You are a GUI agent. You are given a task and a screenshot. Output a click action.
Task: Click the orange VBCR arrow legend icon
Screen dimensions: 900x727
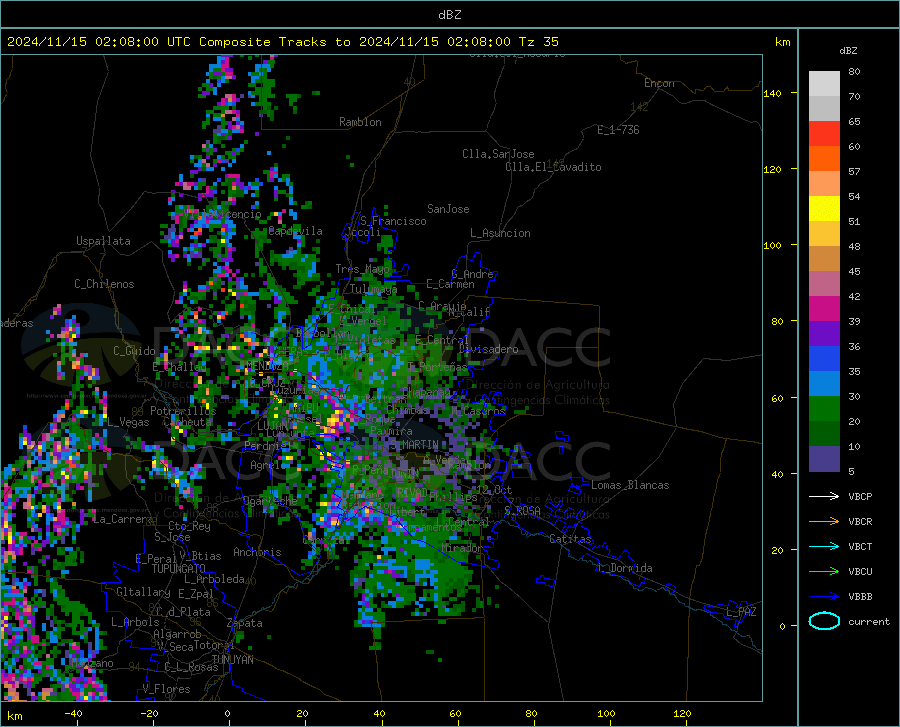click(x=824, y=521)
